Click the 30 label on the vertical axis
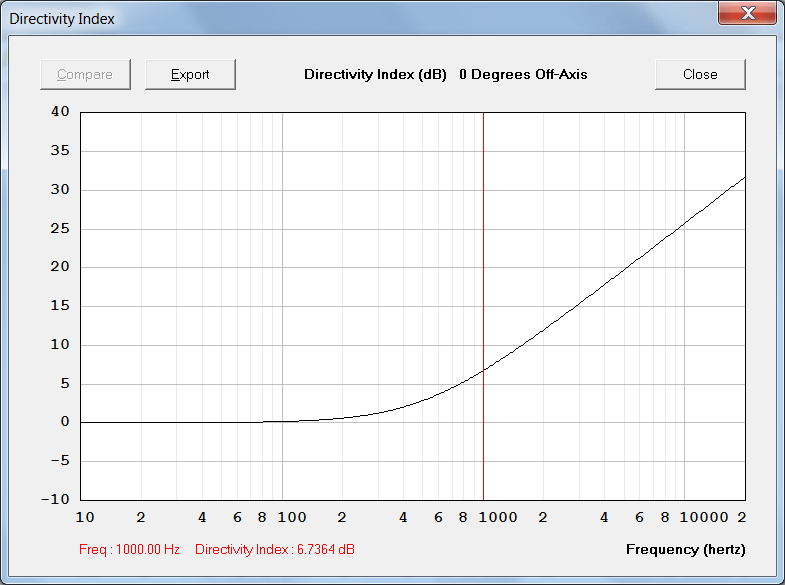 click(60, 190)
